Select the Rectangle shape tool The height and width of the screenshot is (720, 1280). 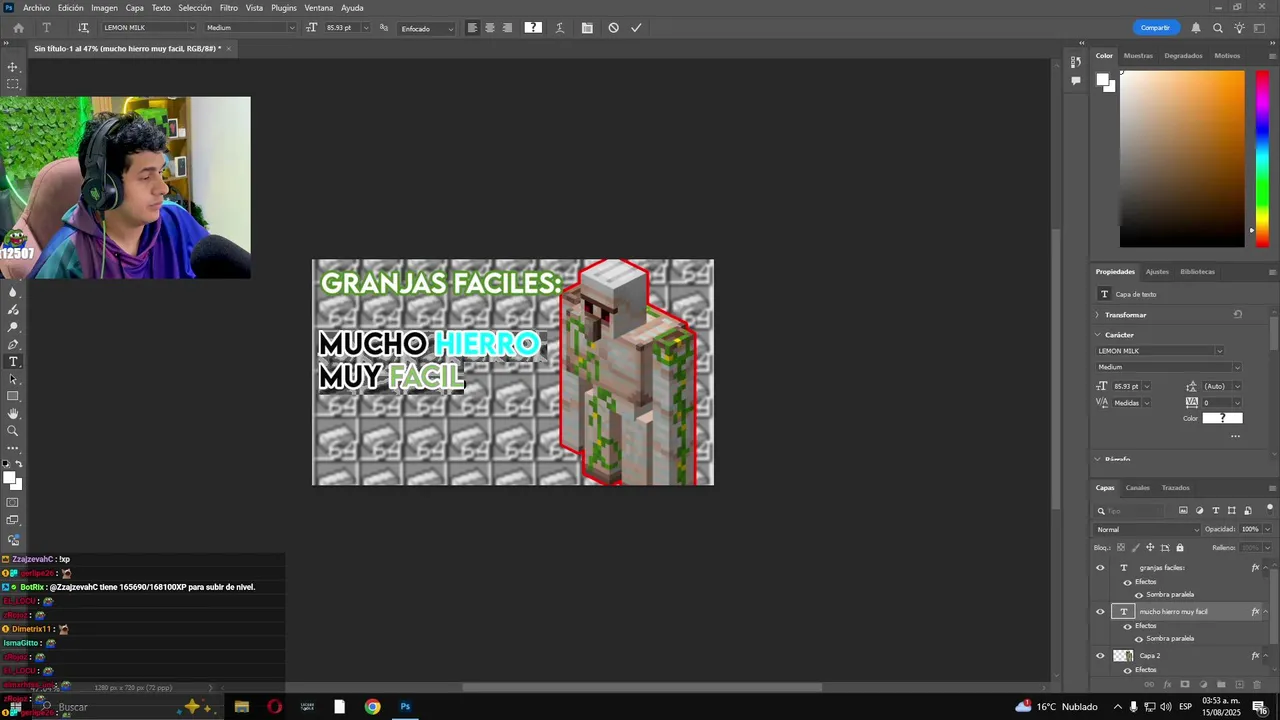tap(13, 396)
